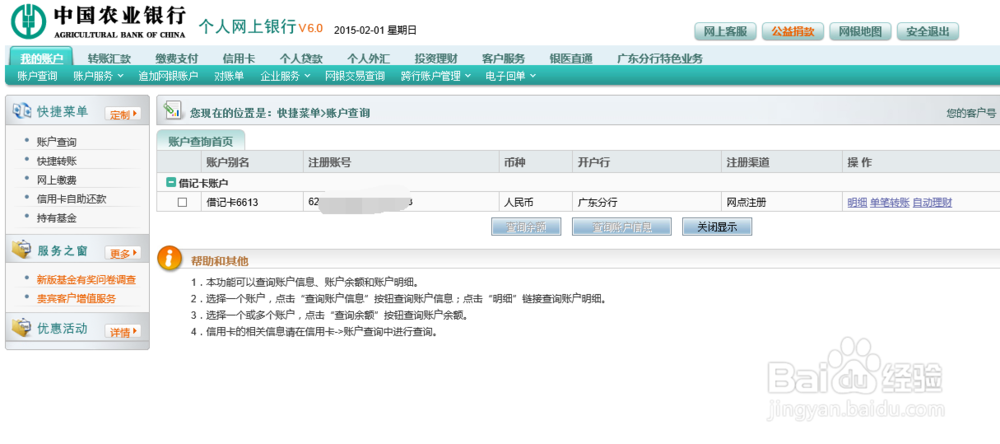Click 账户查询 in the green submenu bar
This screenshot has width=1000, height=444.
tap(38, 76)
